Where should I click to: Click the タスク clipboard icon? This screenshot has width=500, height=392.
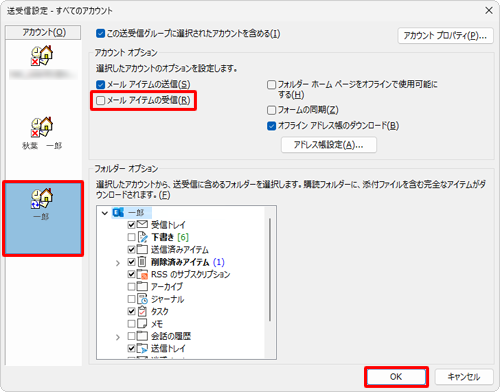(142, 311)
